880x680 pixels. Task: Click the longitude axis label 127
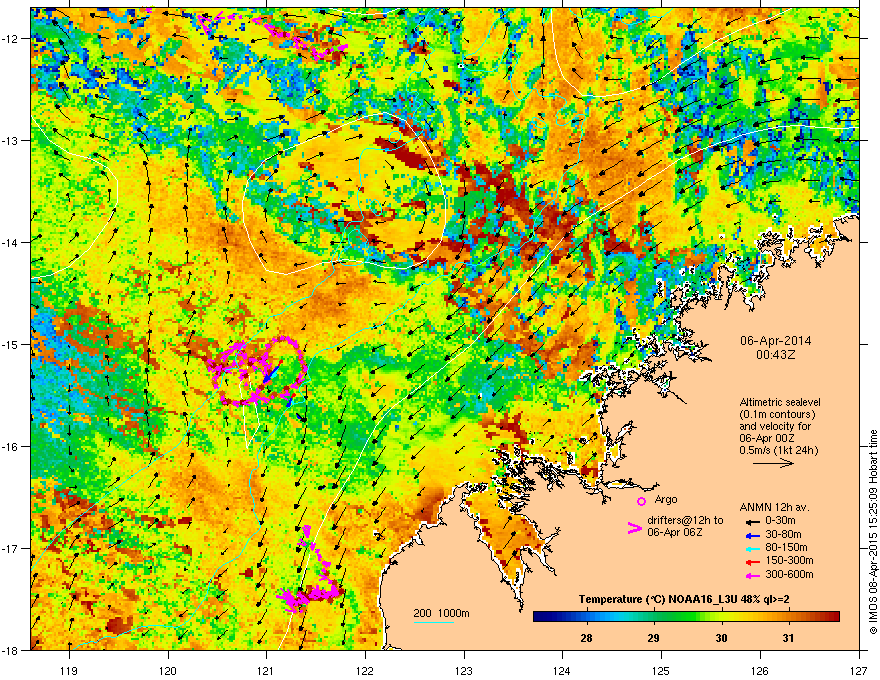[859, 670]
